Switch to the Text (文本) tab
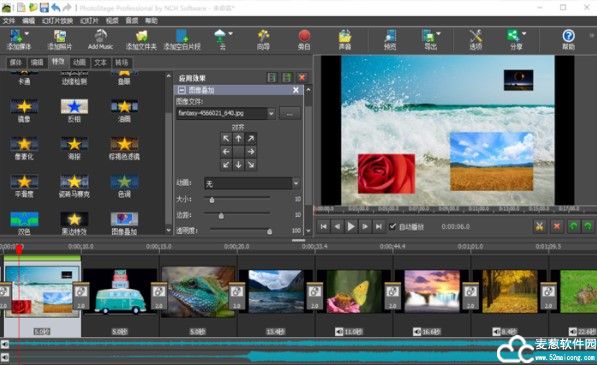The height and width of the screenshot is (365, 597). click(100, 62)
